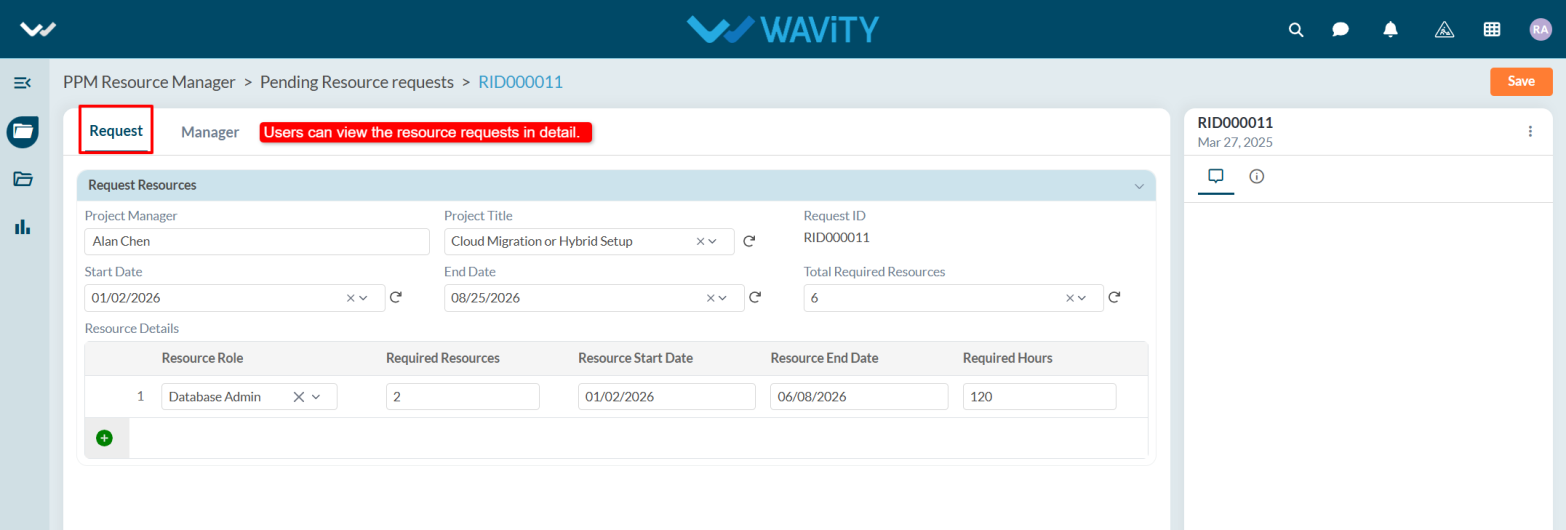Click the Required Hours column header

[x=1008, y=358]
